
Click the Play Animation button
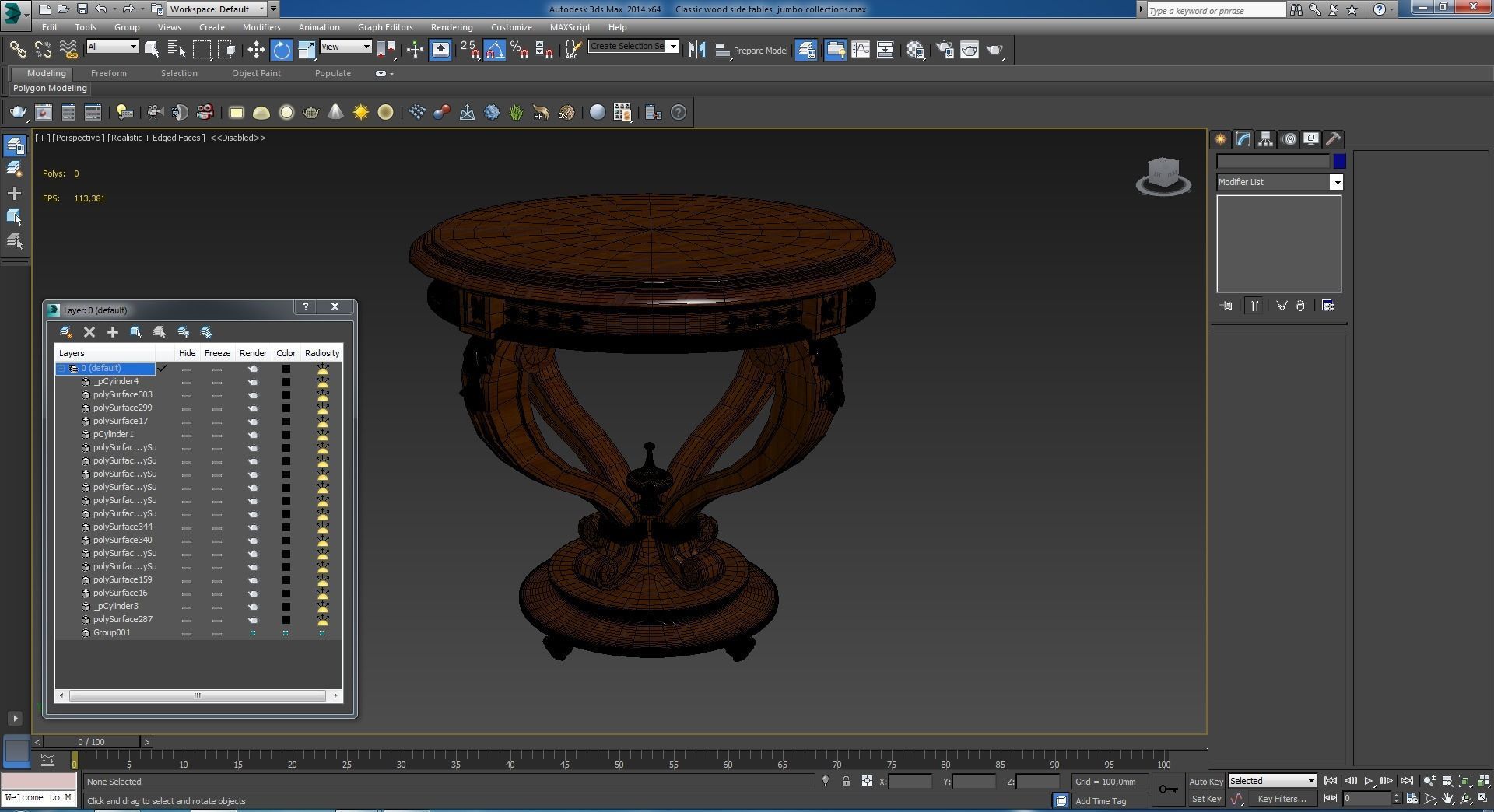[x=1369, y=781]
